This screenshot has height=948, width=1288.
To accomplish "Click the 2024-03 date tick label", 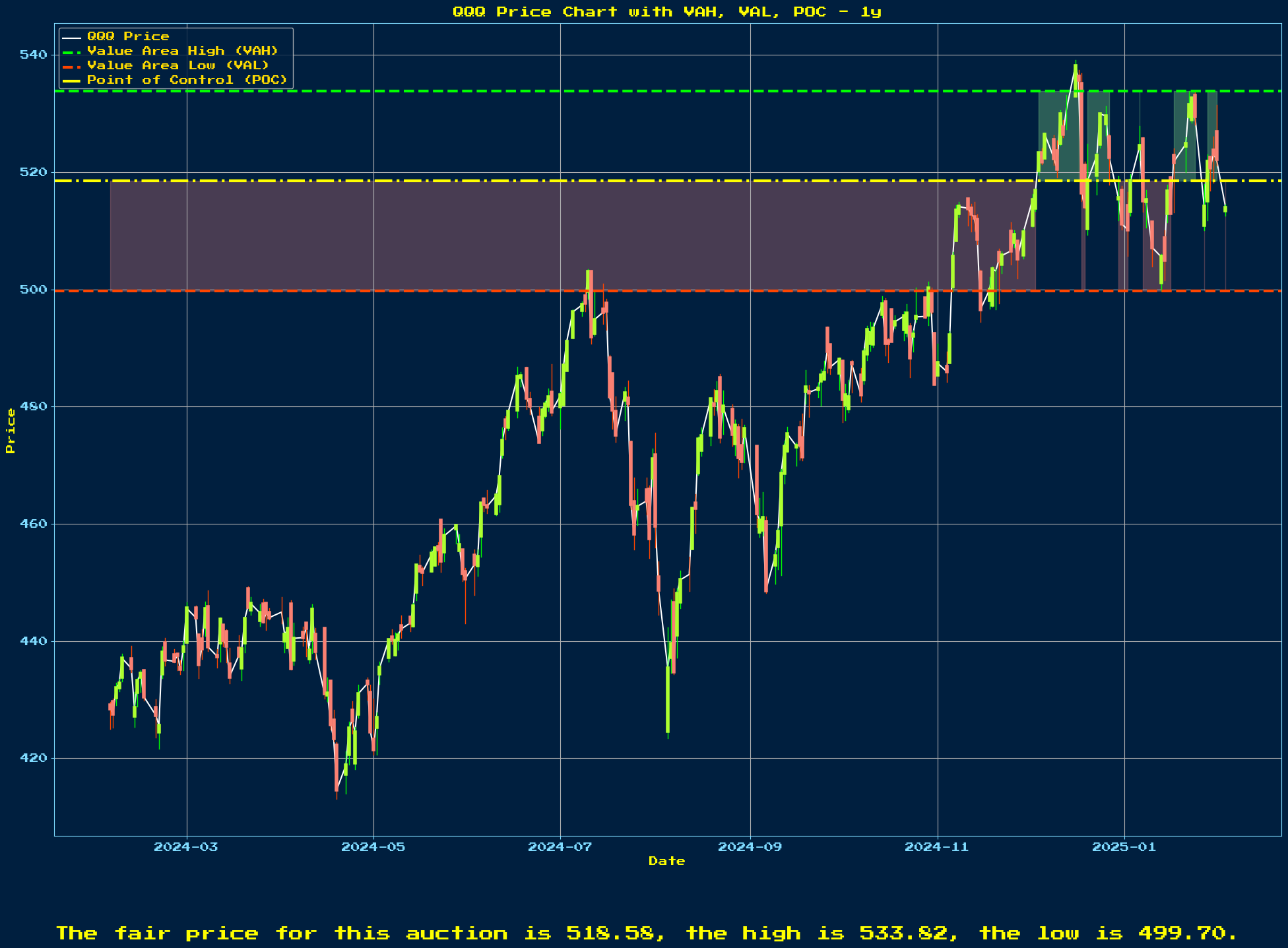I will (185, 846).
